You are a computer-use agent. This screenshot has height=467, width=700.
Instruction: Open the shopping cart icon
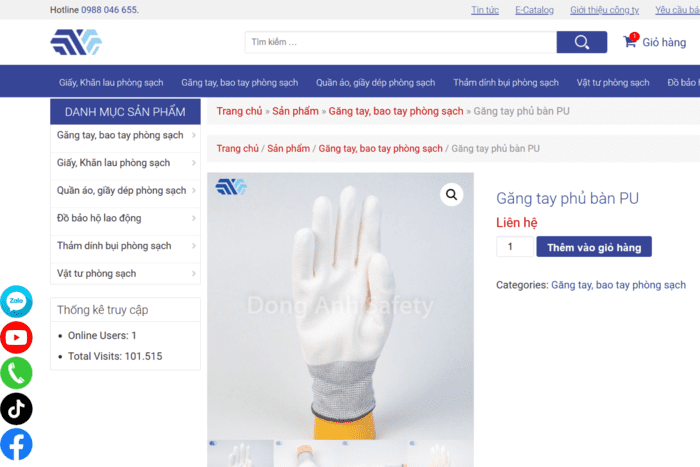coord(630,42)
